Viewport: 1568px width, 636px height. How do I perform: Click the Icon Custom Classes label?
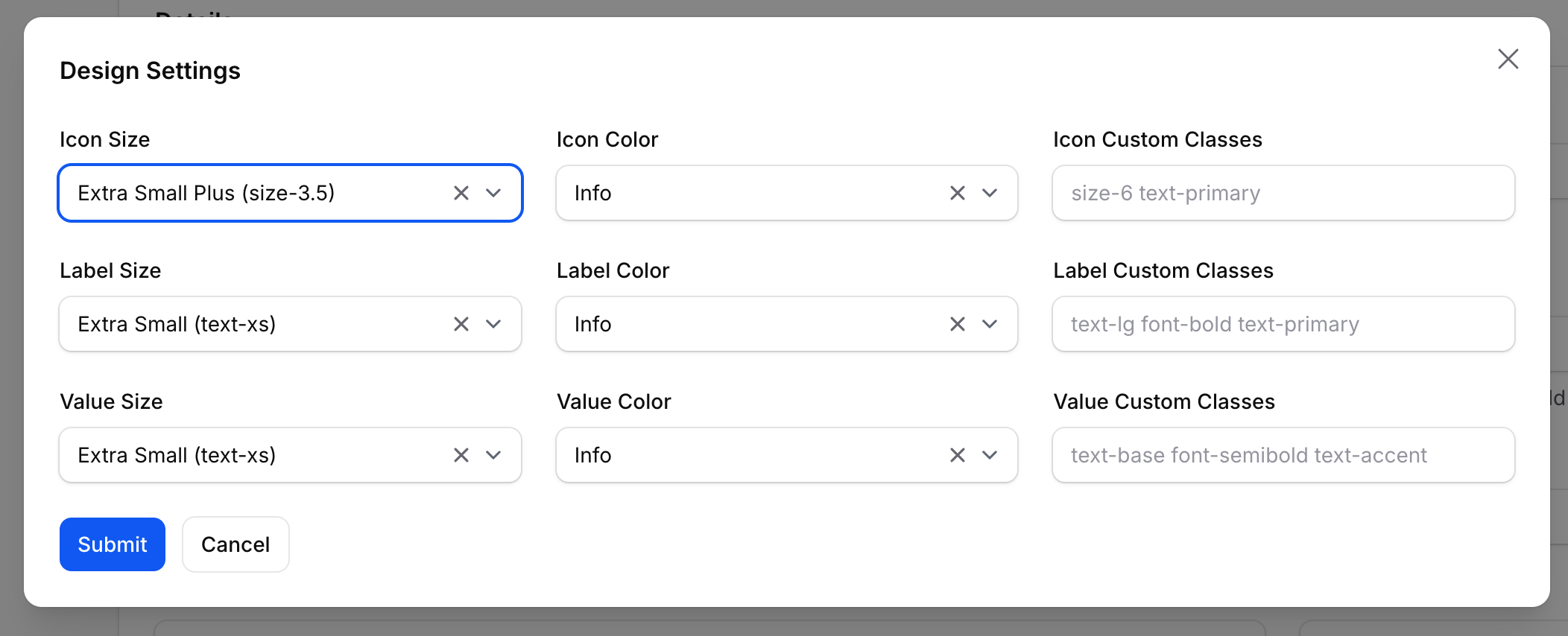pos(1157,139)
